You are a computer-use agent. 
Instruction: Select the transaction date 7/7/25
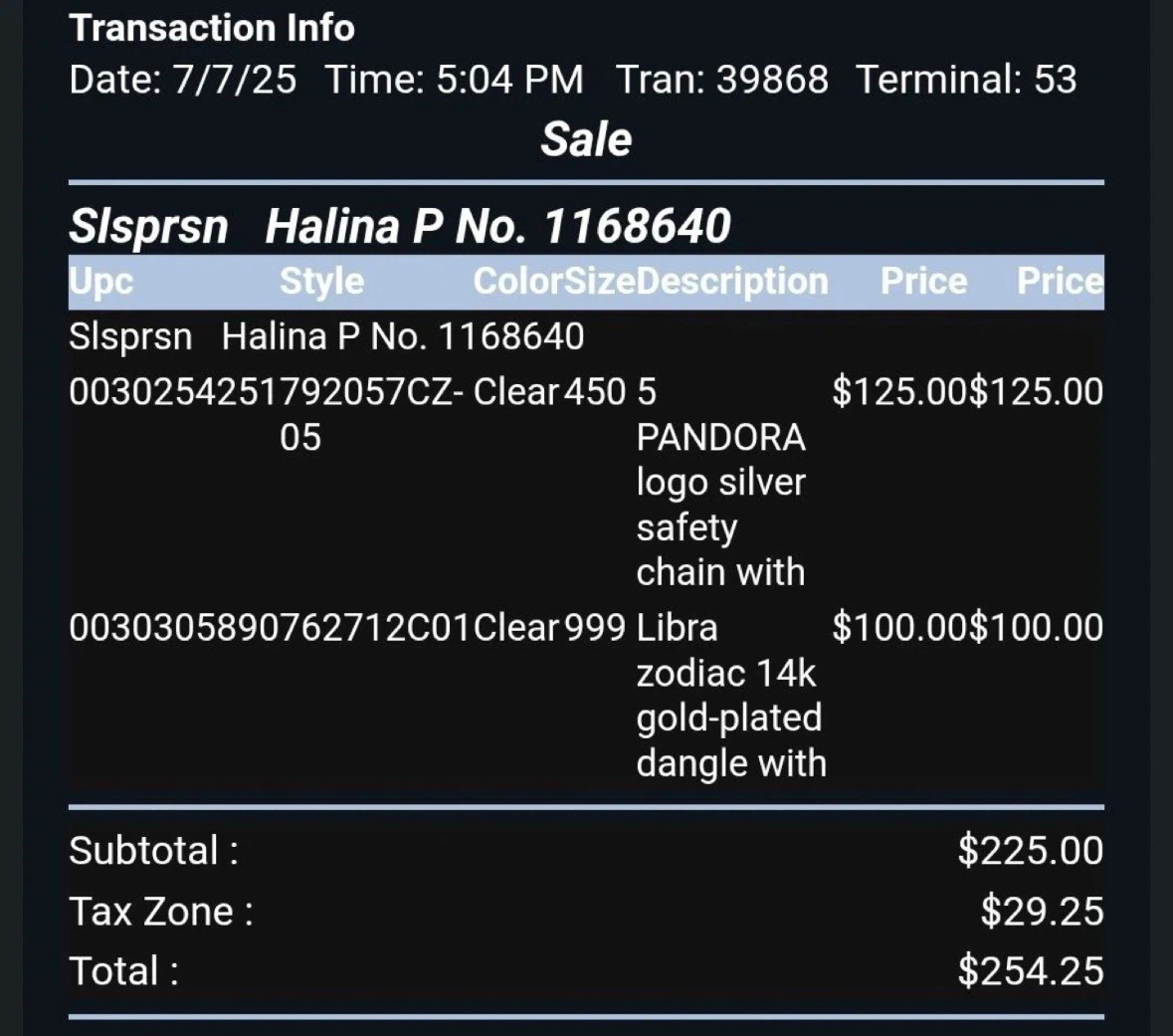coord(235,80)
